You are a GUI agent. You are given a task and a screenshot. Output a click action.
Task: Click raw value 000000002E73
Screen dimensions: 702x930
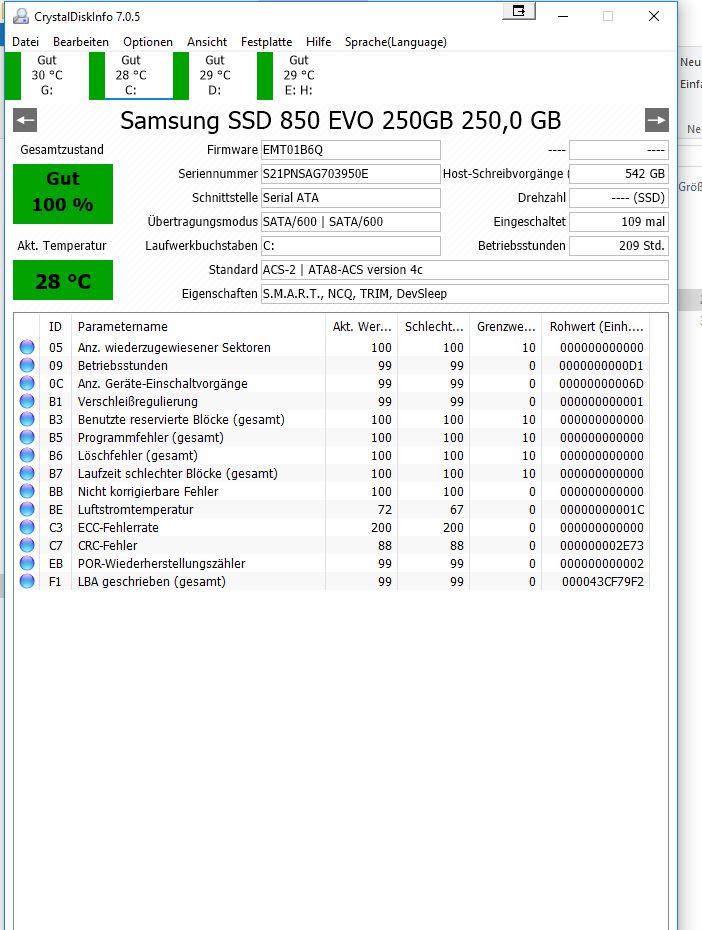pos(602,546)
